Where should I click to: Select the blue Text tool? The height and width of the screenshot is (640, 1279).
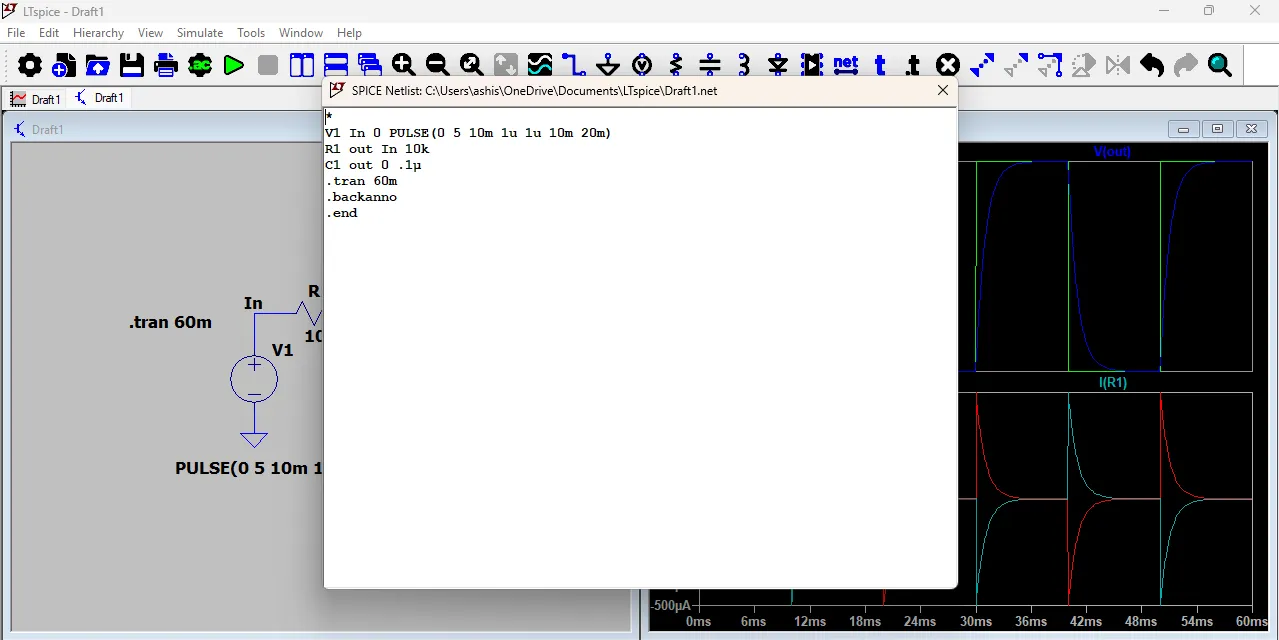(880, 65)
